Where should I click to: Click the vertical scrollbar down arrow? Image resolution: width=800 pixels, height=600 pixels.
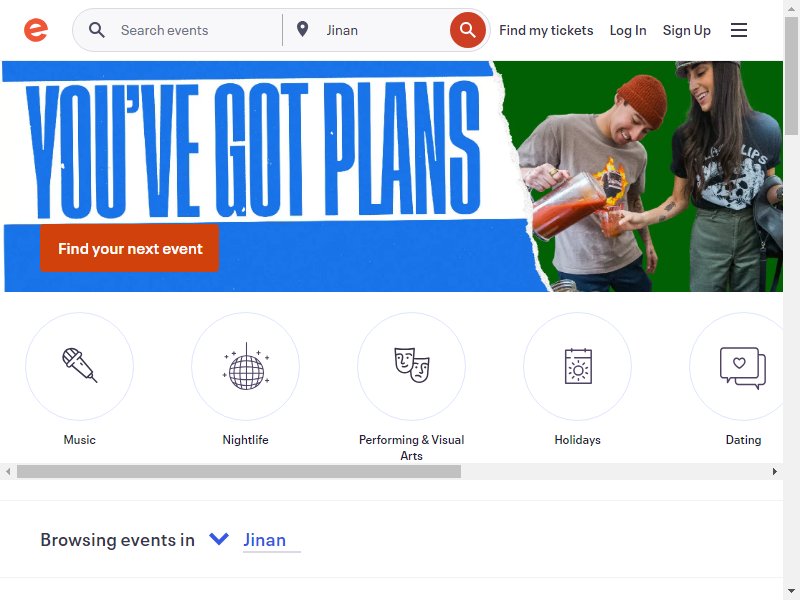point(791,592)
